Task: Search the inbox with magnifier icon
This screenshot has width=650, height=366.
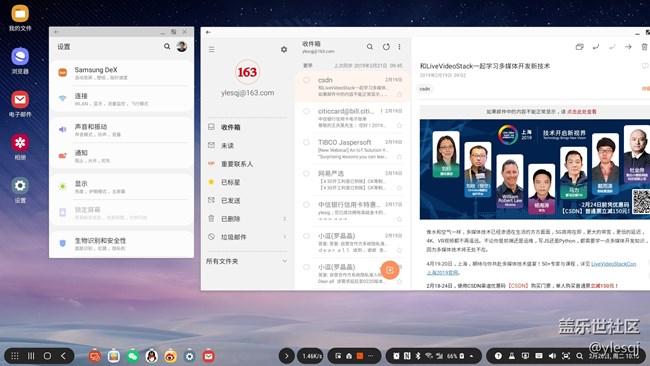Action: pyautogui.click(x=370, y=47)
